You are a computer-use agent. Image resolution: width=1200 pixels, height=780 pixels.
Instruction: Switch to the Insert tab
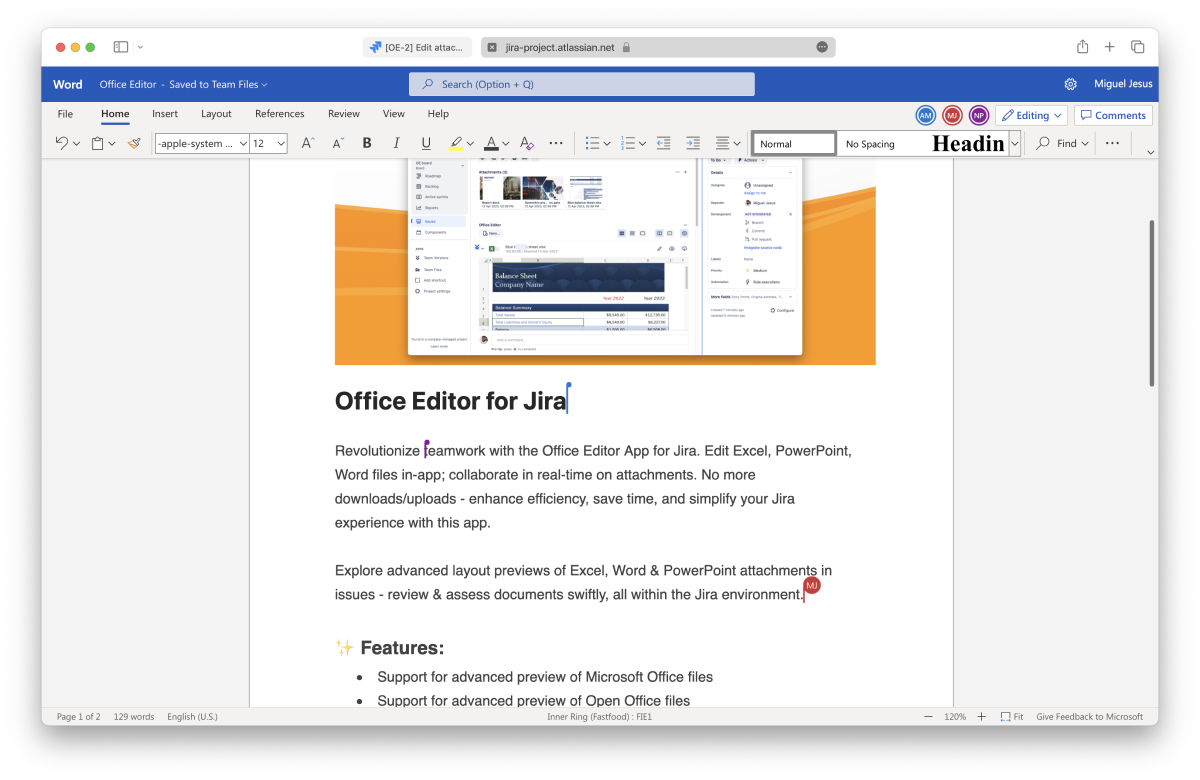165,114
